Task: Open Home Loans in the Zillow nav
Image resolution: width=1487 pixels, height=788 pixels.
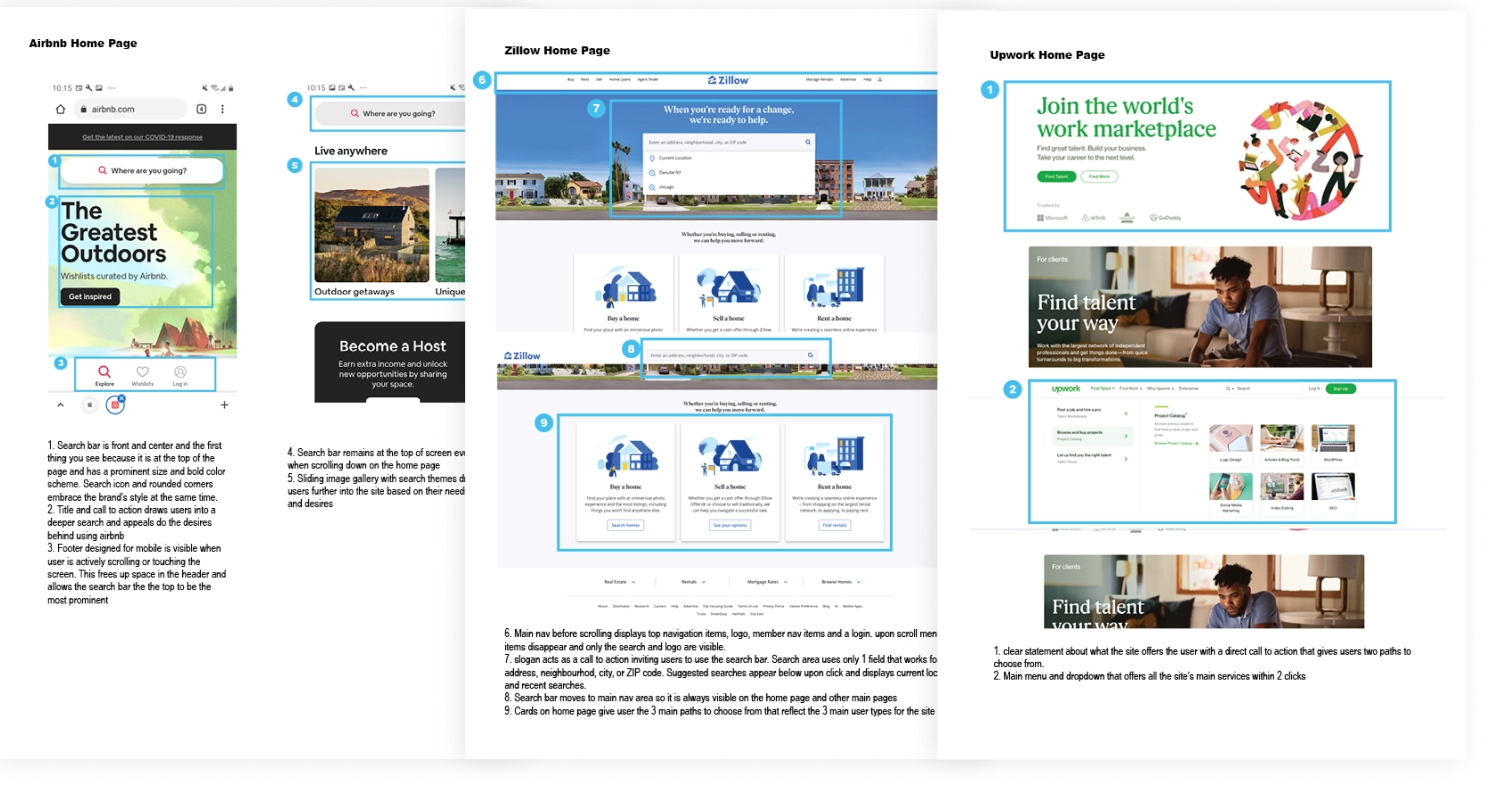Action: [620, 80]
